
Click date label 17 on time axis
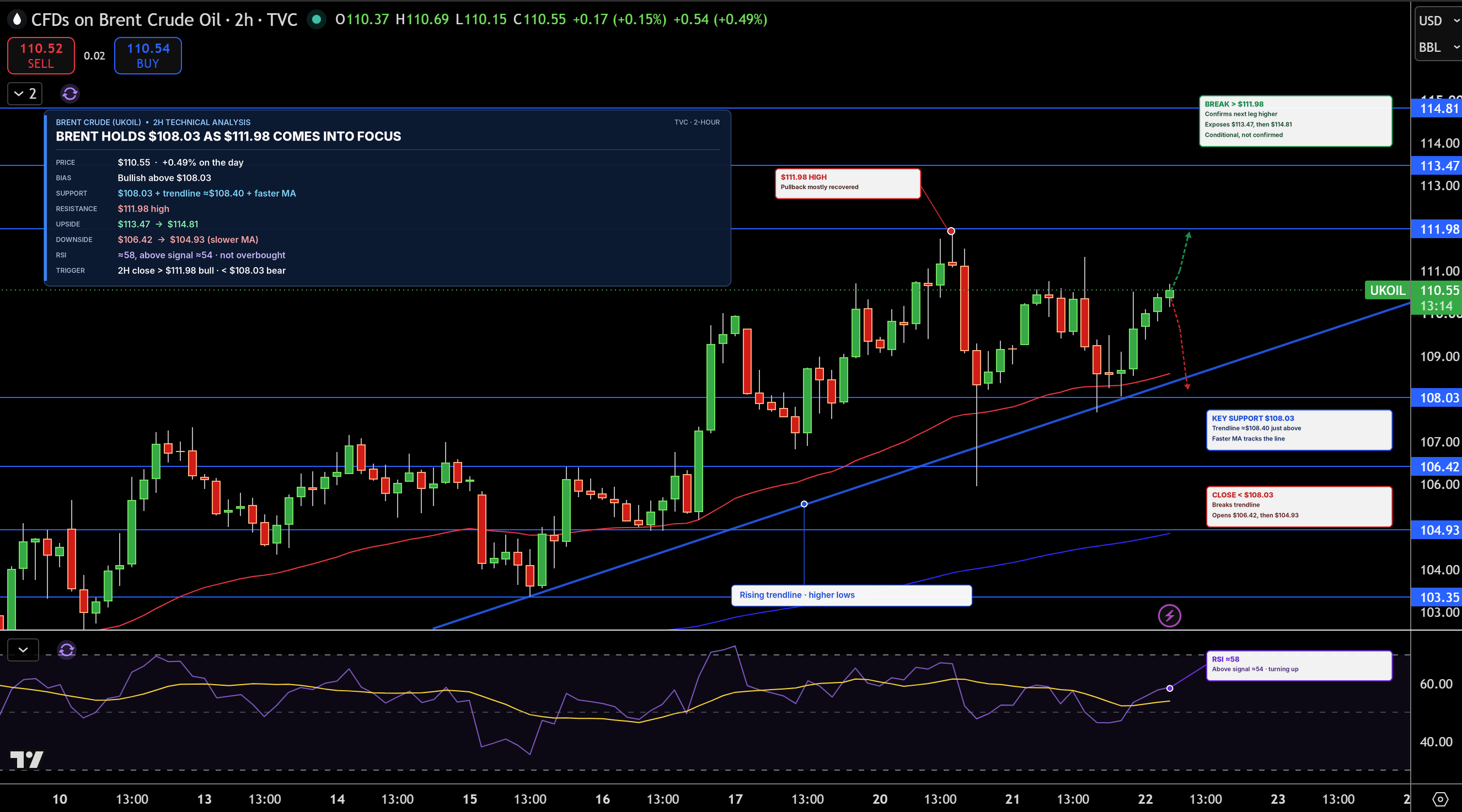(x=735, y=799)
